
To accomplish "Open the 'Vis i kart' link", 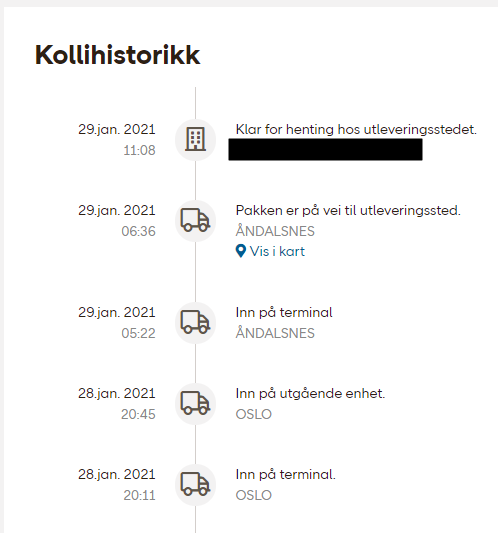I will click(x=270, y=251).
